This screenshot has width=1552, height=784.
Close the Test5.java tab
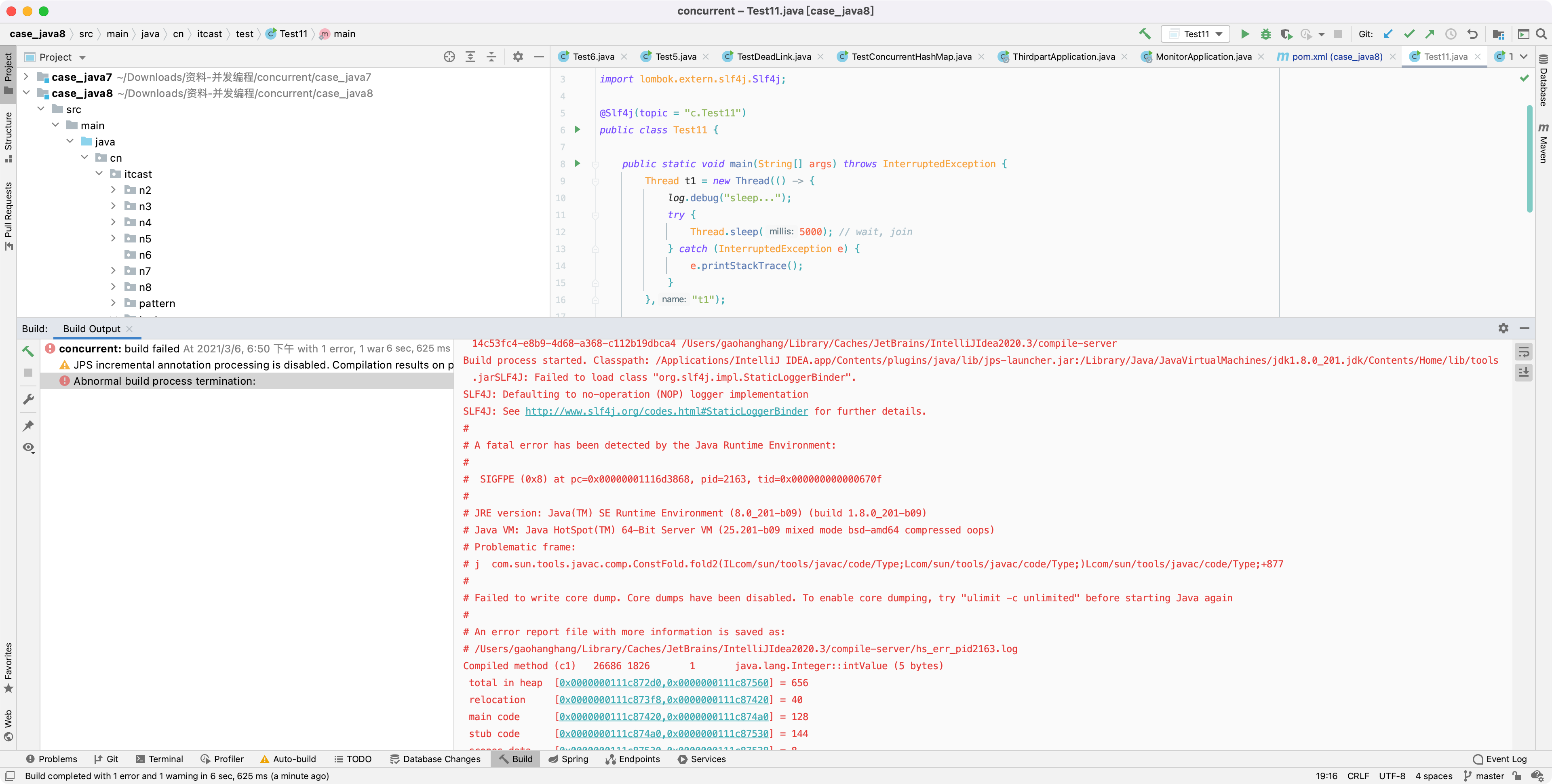coord(706,57)
